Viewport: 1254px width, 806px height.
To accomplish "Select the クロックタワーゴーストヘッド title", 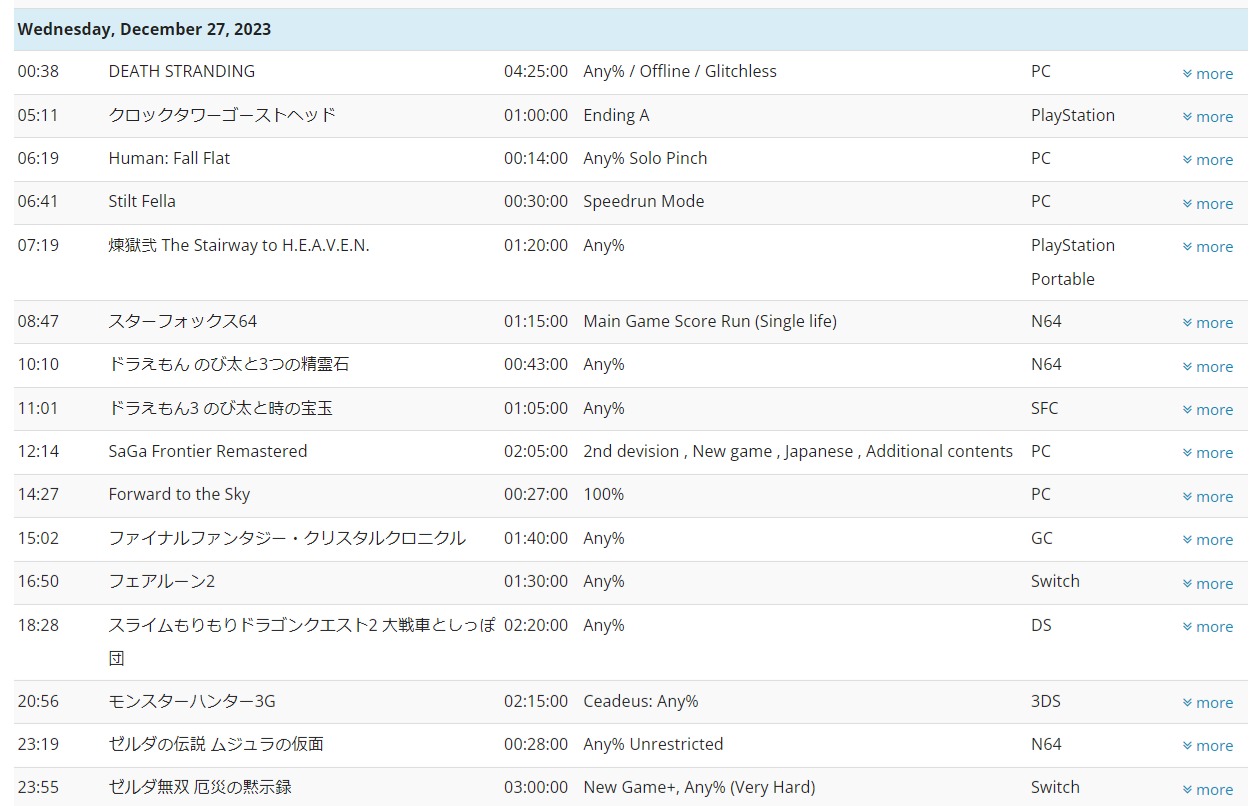I will (x=222, y=115).
